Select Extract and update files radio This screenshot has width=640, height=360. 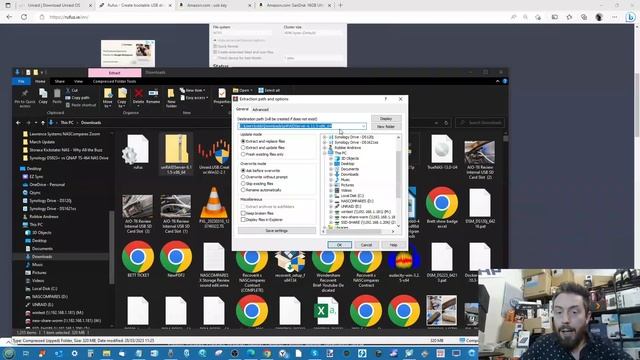243,147
